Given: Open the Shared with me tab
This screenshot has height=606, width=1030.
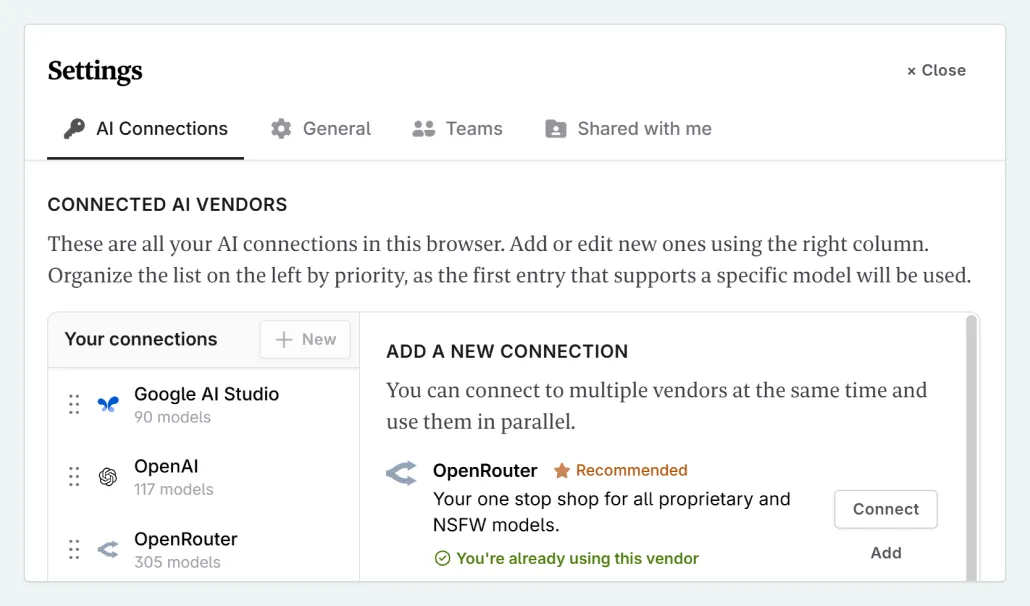Looking at the screenshot, I should [x=643, y=129].
